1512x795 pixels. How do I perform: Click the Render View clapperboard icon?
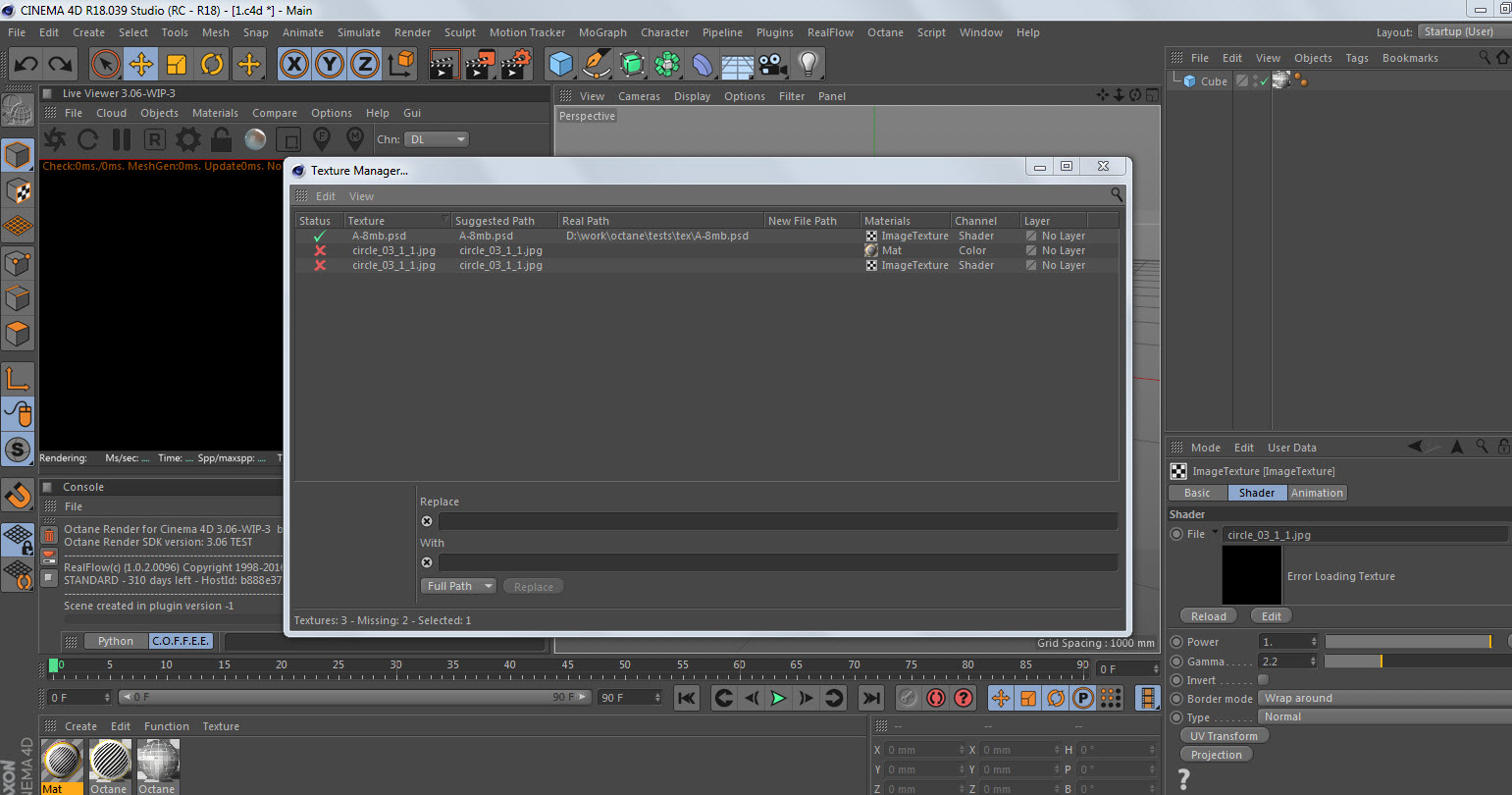444,65
